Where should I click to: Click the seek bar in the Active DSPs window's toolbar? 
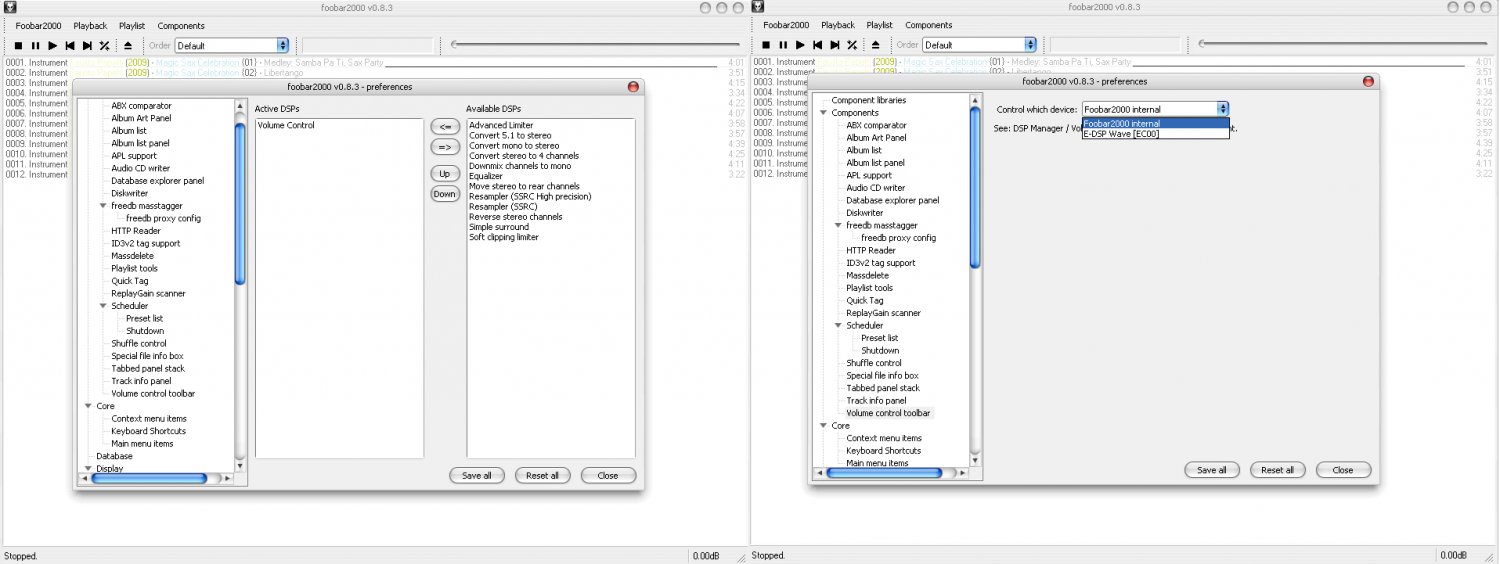[x=597, y=44]
